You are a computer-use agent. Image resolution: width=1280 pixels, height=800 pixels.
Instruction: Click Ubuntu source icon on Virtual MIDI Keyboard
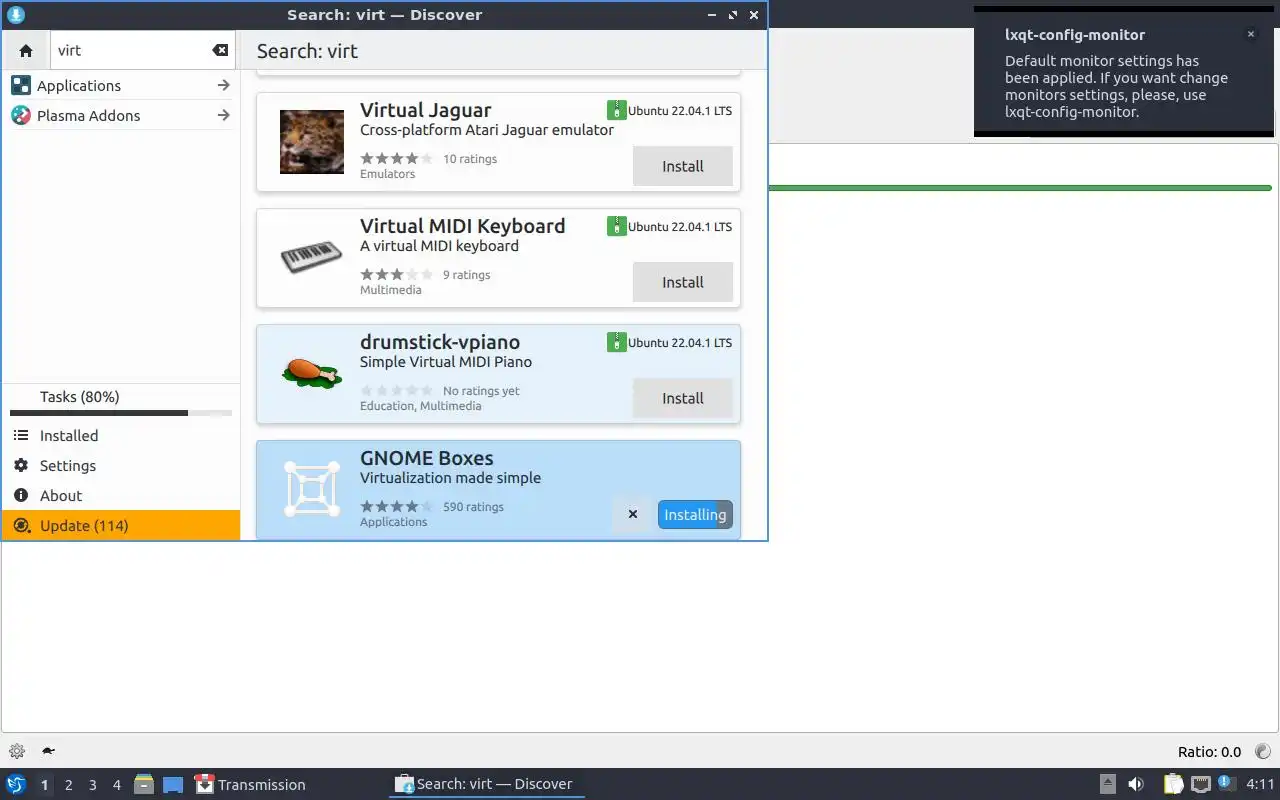616,226
